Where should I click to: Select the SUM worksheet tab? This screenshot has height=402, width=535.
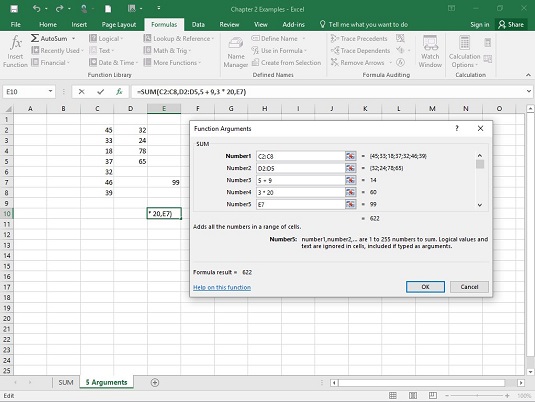[66, 383]
